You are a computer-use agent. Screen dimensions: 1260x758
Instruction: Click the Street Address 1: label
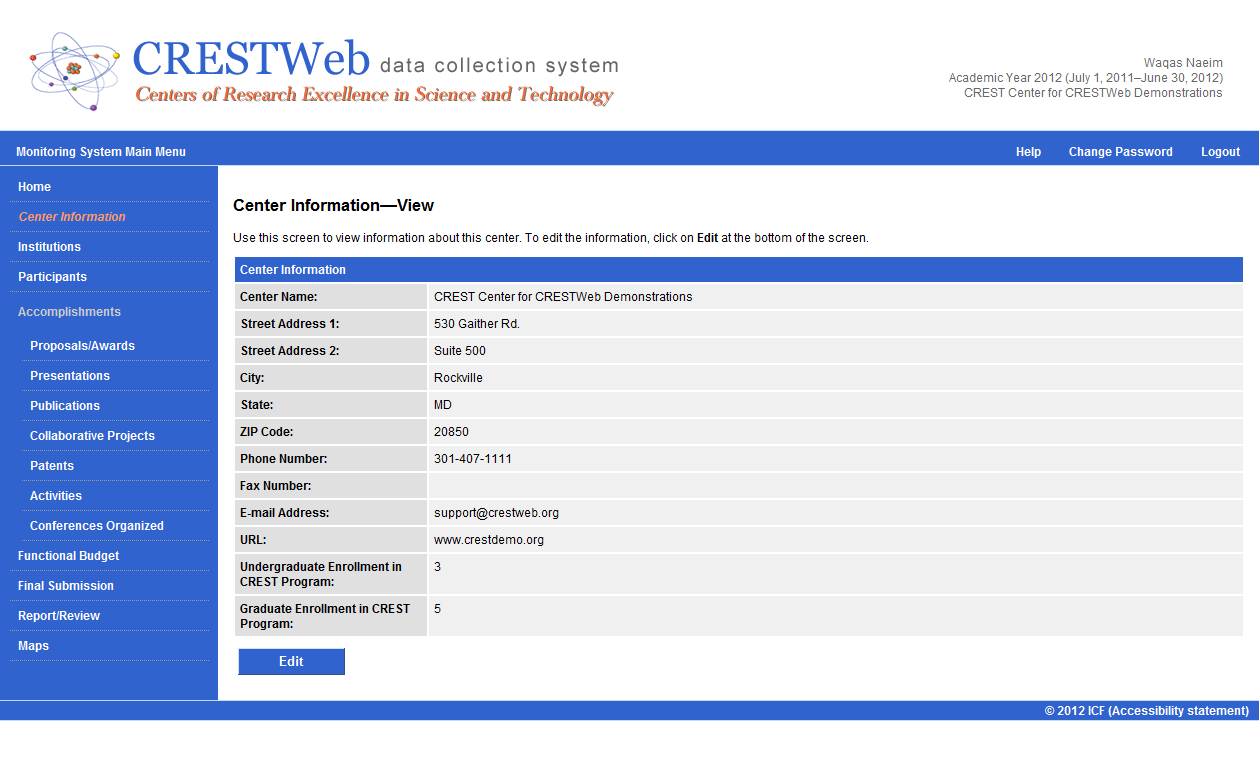[x=290, y=324]
